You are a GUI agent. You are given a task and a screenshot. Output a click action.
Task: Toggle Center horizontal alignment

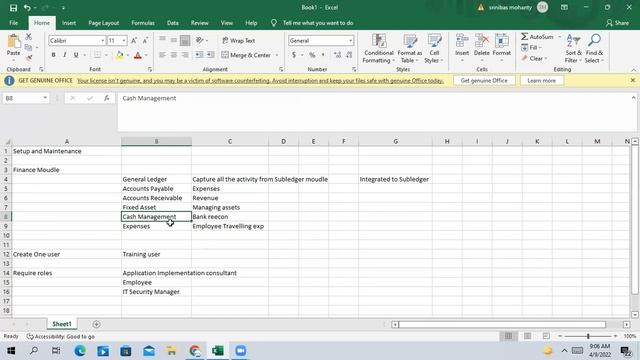174,55
